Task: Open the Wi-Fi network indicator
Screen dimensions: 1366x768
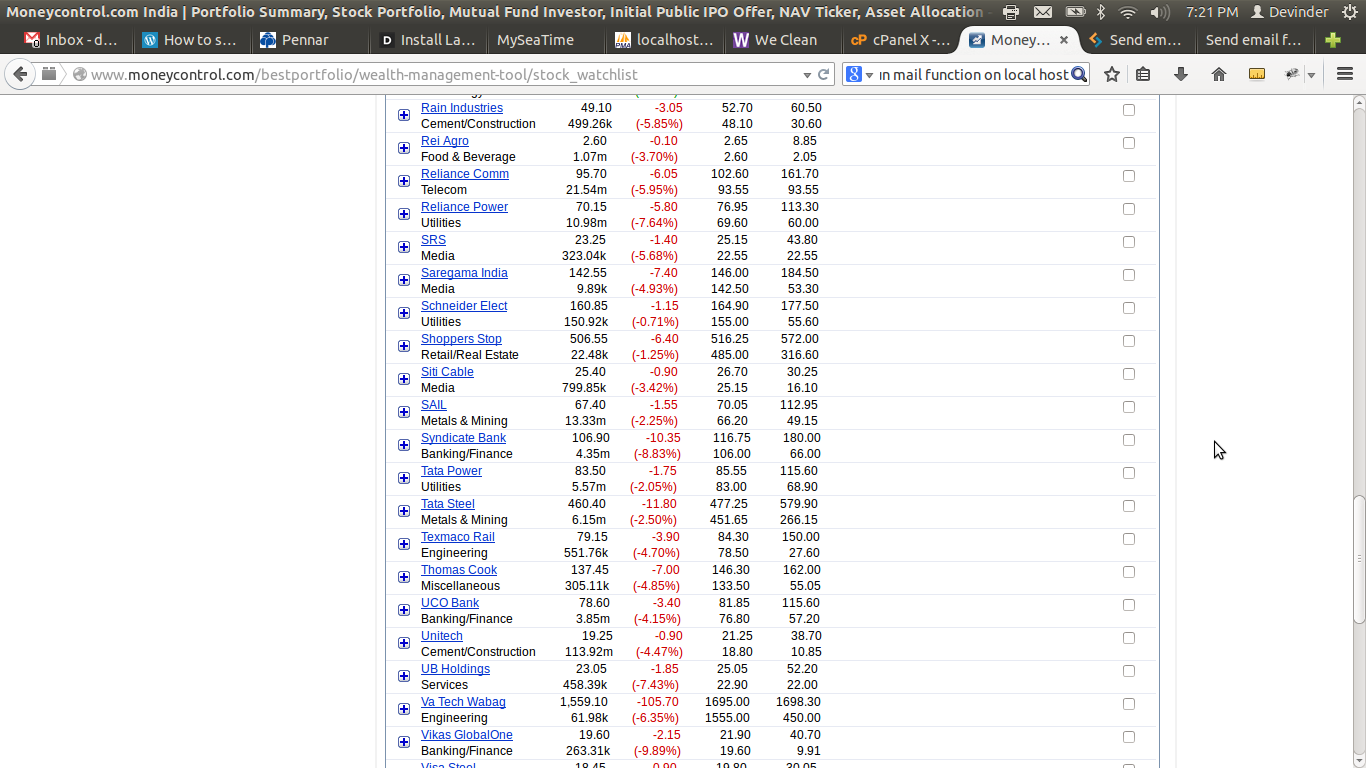Action: pyautogui.click(x=1128, y=12)
